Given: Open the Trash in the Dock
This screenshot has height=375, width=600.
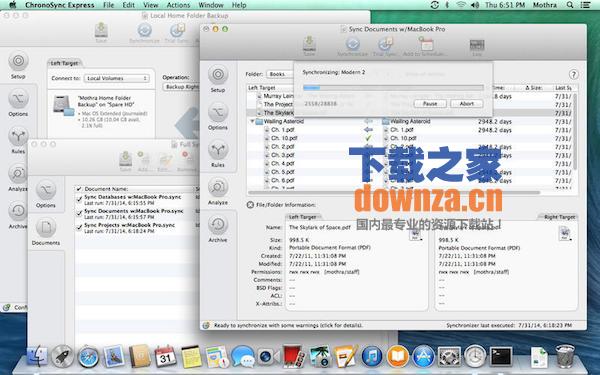Looking at the screenshot, I should coord(565,356).
